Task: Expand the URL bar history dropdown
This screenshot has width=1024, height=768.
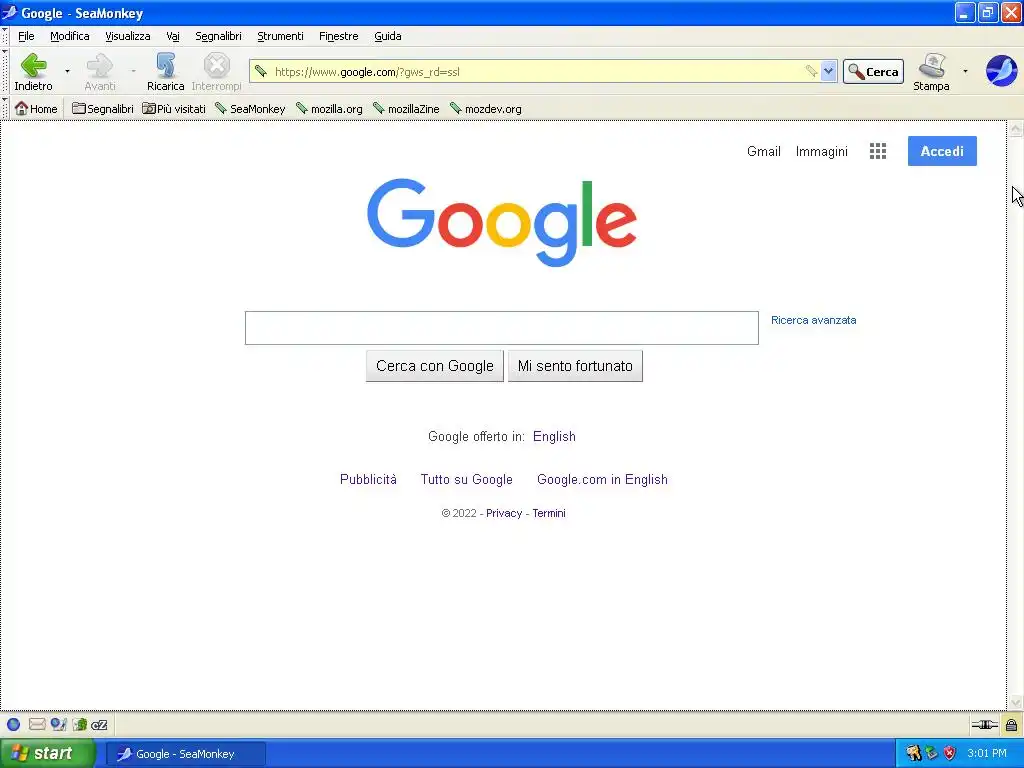Action: [x=829, y=71]
